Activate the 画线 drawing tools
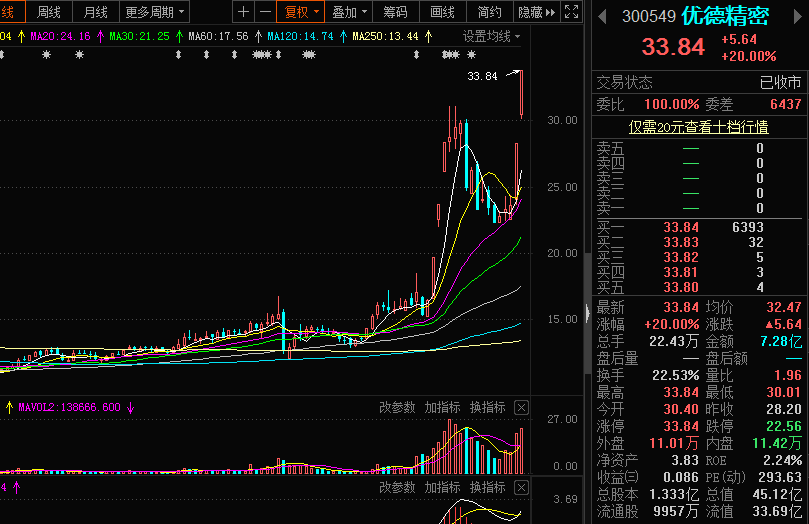This screenshot has height=524, width=809. [x=442, y=12]
